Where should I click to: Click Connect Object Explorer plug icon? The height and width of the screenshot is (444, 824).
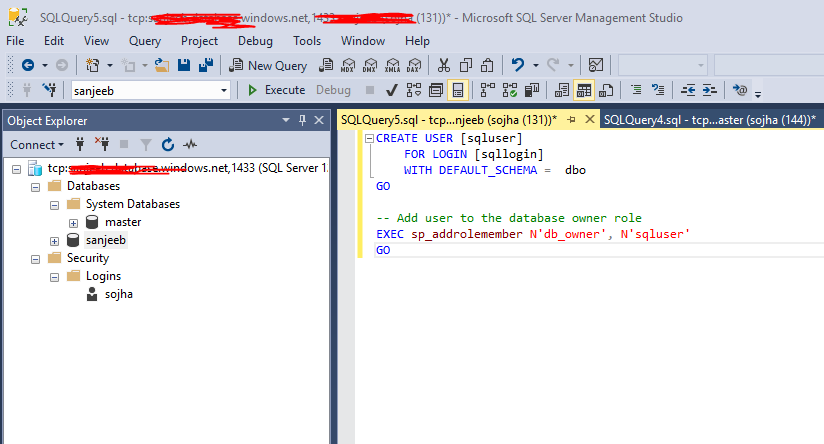point(80,144)
